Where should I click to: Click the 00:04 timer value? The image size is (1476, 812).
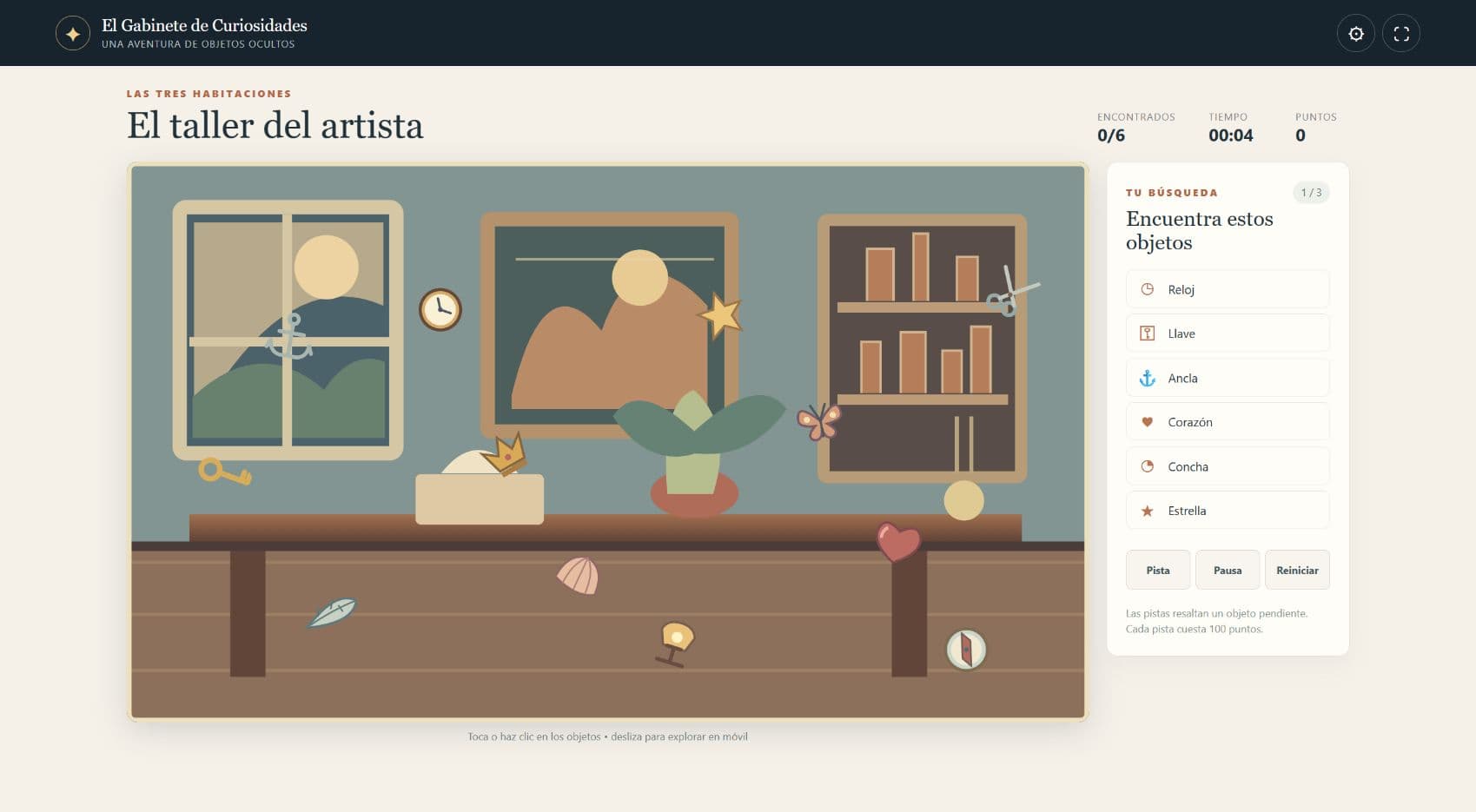click(x=1230, y=135)
